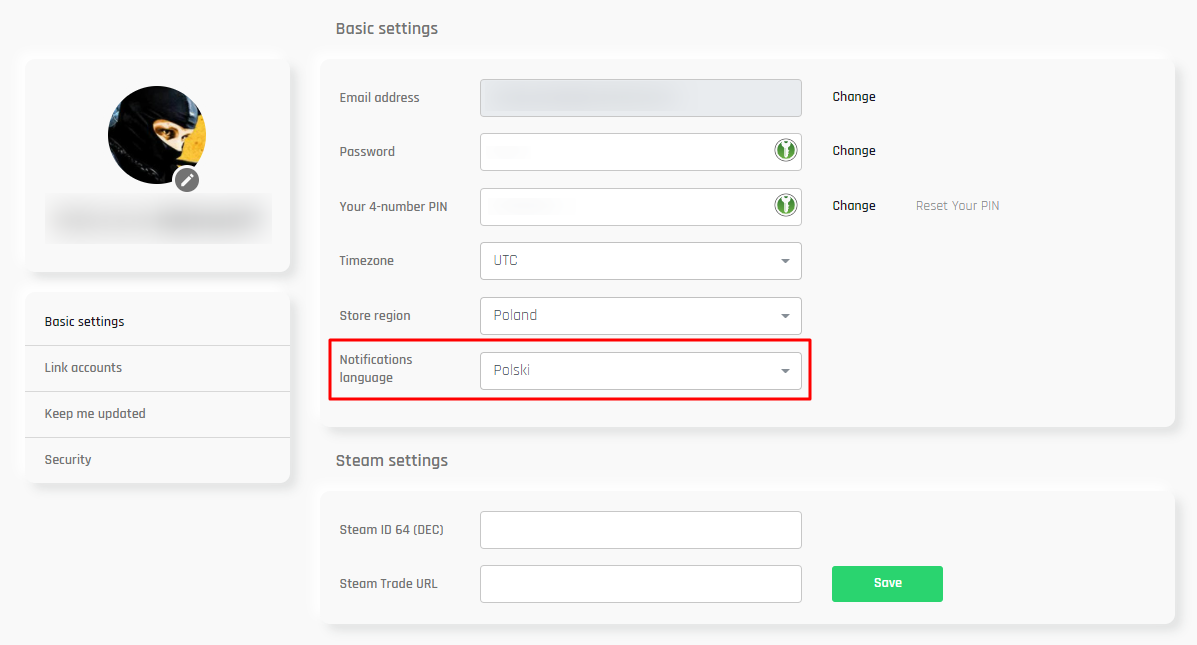Save the Steam settings
This screenshot has height=645, width=1197.
887,584
